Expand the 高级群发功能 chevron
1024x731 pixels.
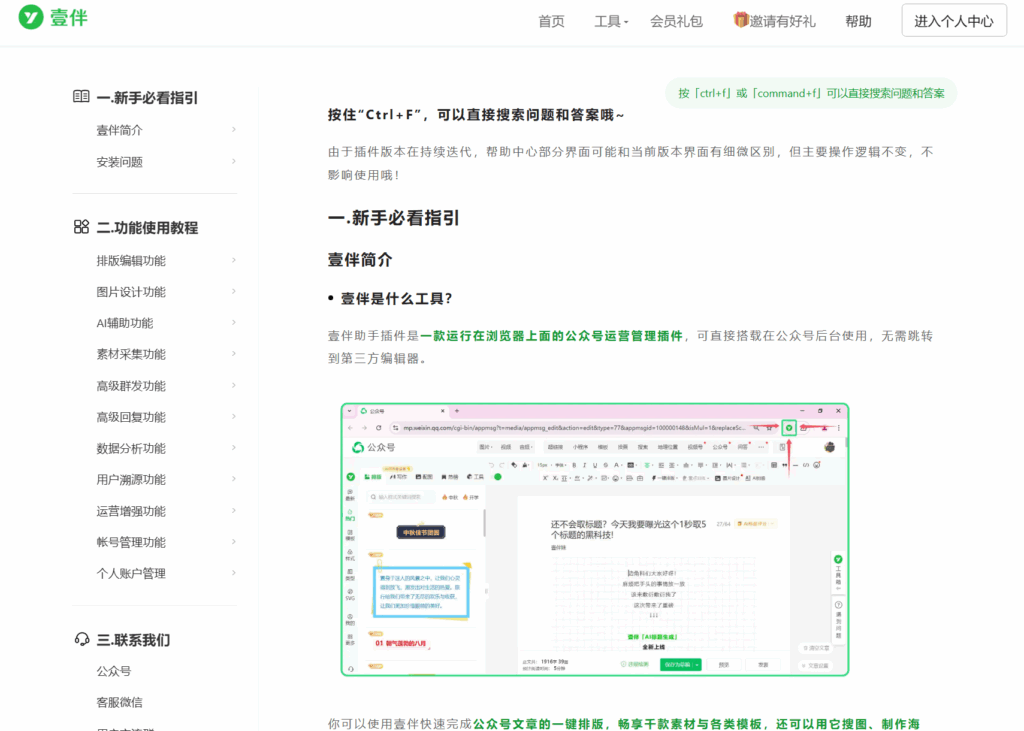tap(234, 385)
